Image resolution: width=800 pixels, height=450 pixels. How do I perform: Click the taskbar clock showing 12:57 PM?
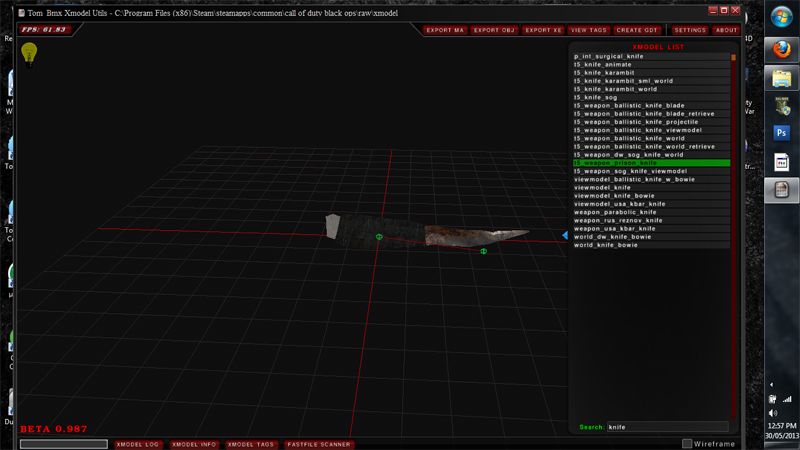pyautogui.click(x=782, y=426)
